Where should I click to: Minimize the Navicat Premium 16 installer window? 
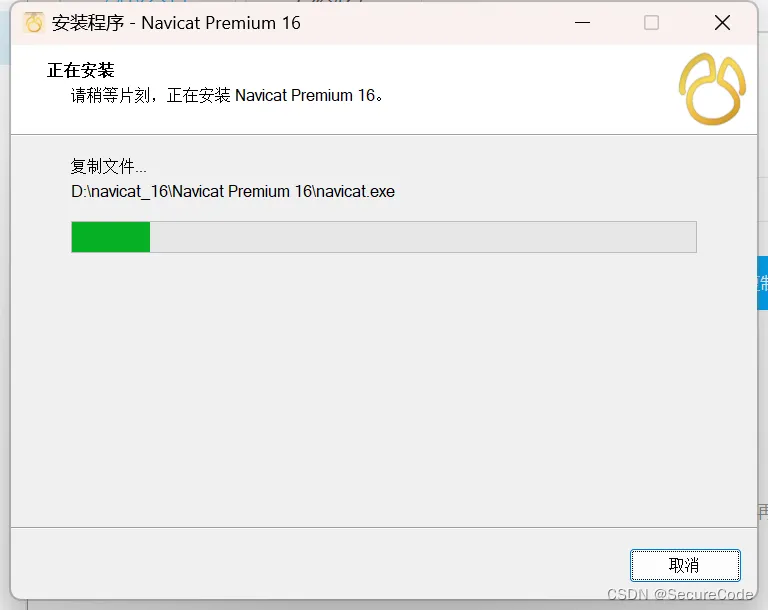click(x=582, y=23)
